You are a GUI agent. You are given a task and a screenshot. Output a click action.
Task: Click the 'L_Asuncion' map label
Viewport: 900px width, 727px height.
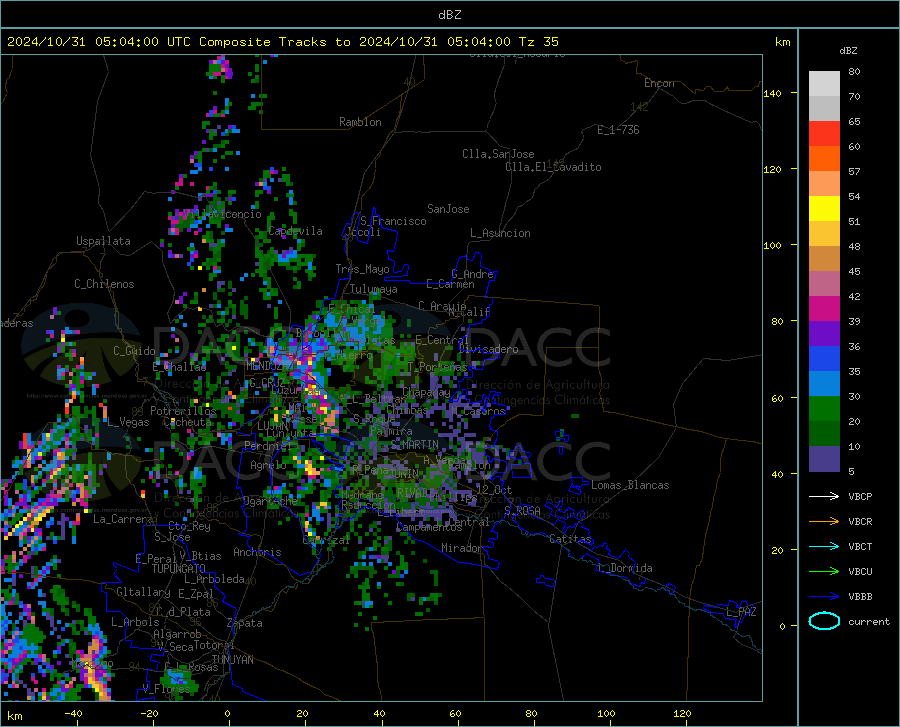(500, 233)
